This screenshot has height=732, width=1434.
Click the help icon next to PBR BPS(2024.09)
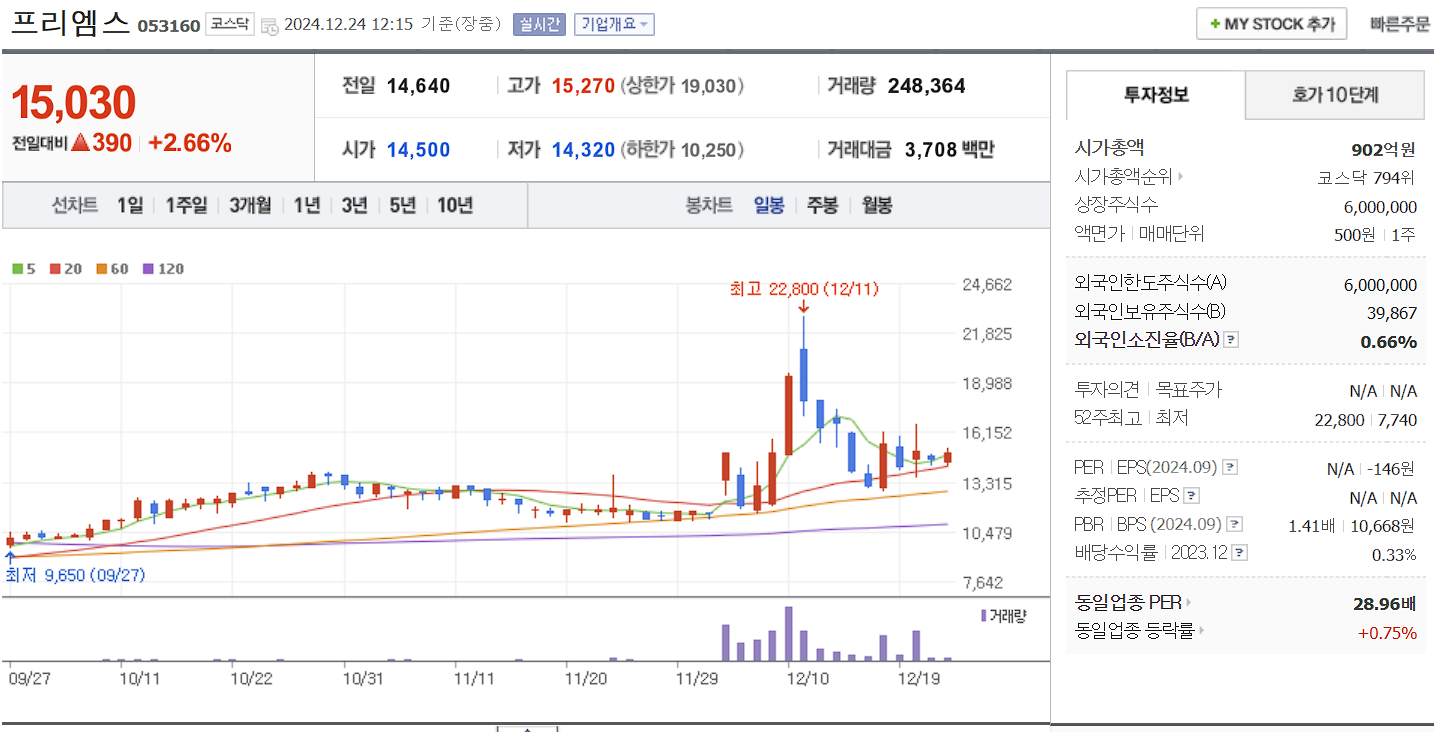(1237, 523)
